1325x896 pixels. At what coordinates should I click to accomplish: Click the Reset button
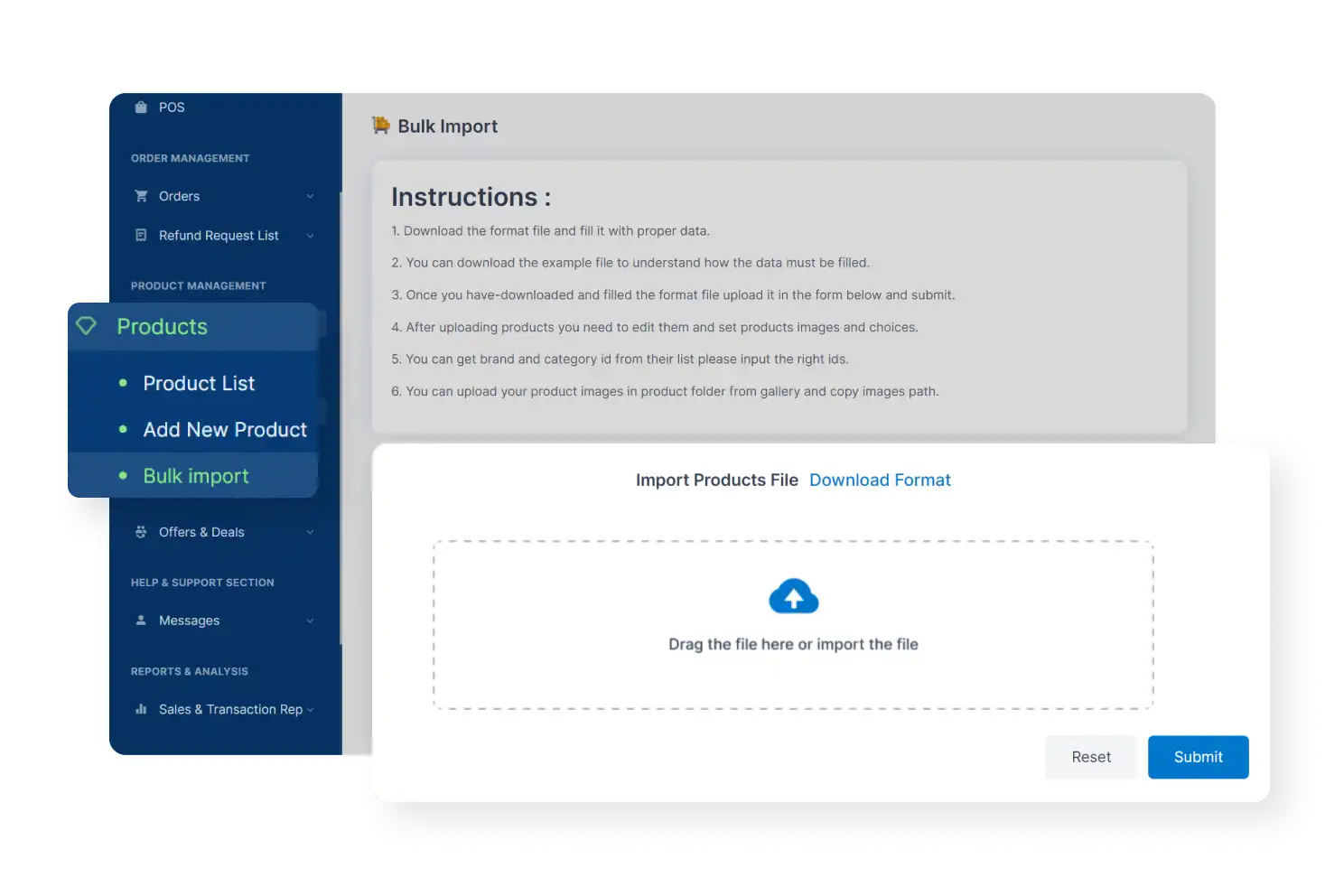pos(1091,757)
